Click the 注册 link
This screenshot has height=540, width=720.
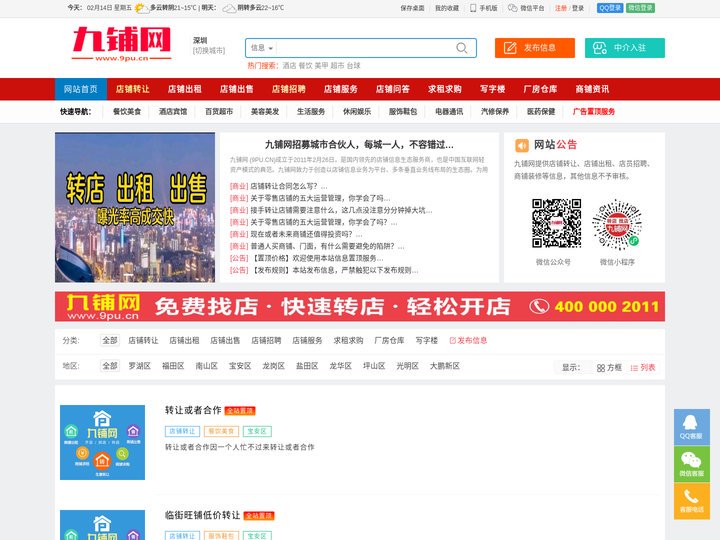[561, 8]
